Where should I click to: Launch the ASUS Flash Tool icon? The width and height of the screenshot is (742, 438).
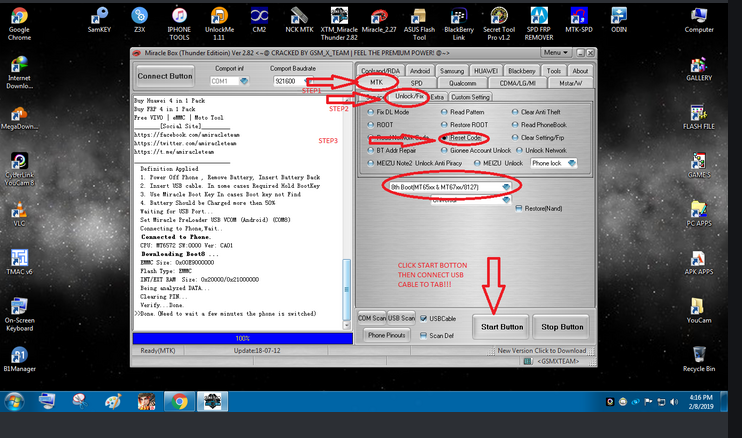419,24
